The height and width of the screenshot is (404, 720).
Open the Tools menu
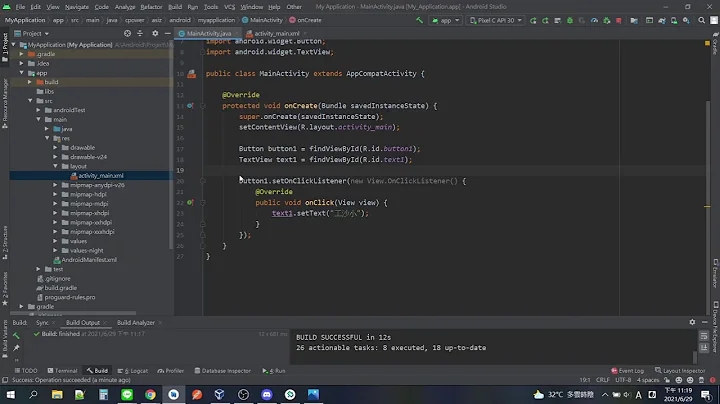(x=211, y=7)
